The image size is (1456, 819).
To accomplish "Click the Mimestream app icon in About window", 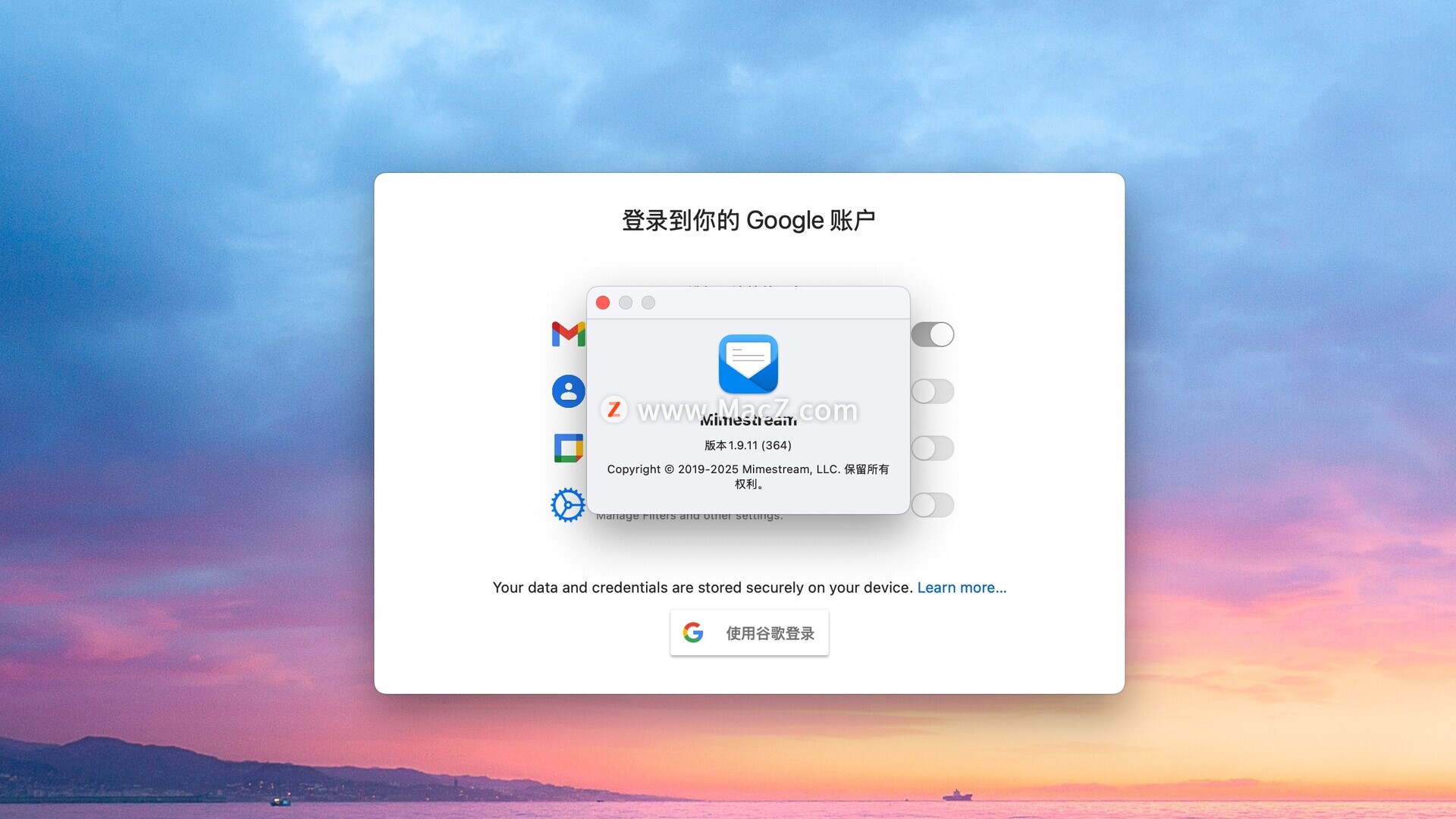I will pyautogui.click(x=748, y=364).
